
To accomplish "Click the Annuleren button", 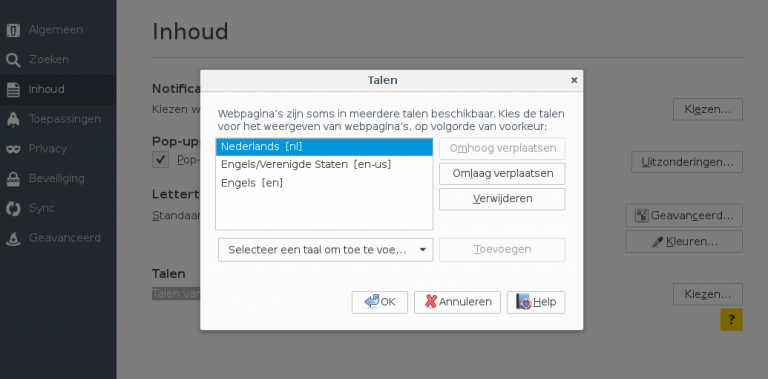I will tap(457, 302).
